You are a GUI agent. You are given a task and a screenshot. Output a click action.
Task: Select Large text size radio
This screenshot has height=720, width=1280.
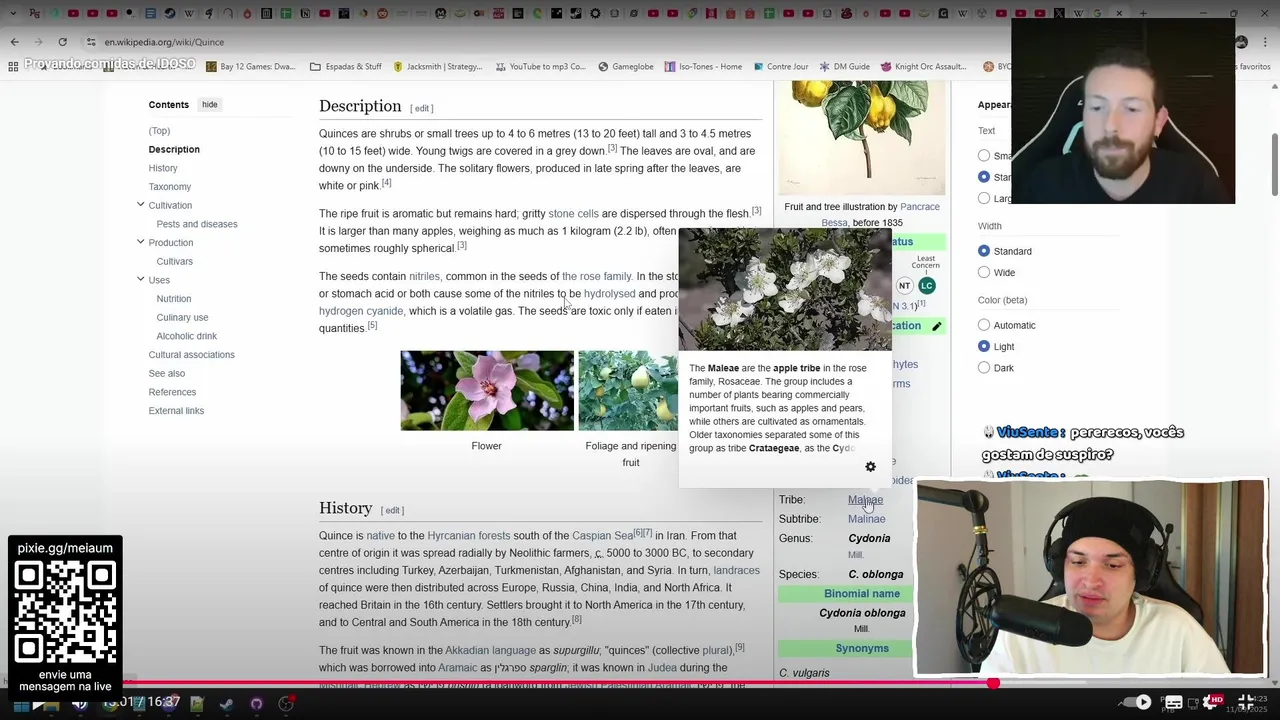984,198
